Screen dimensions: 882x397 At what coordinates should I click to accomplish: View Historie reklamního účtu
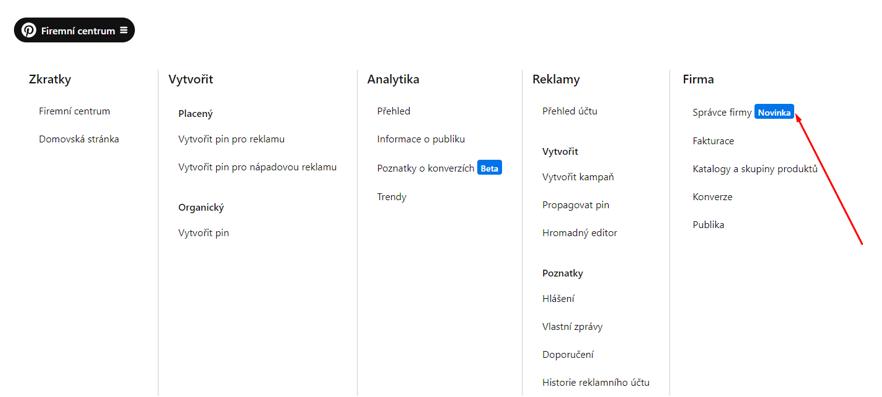(x=596, y=382)
